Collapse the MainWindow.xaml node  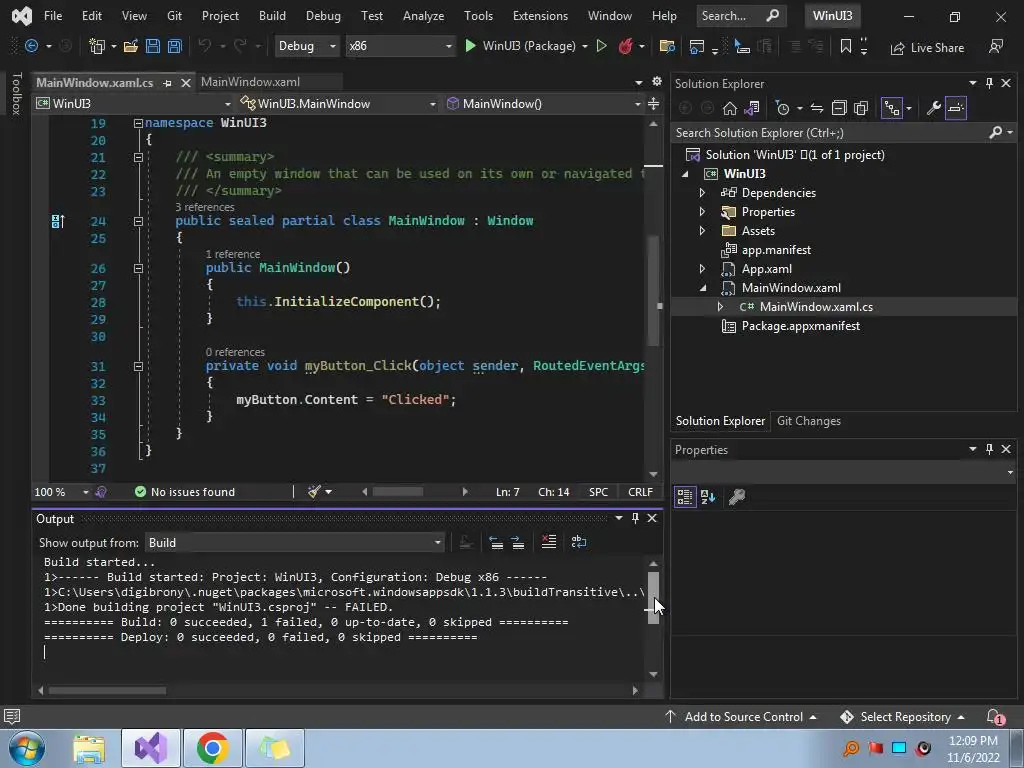703,288
